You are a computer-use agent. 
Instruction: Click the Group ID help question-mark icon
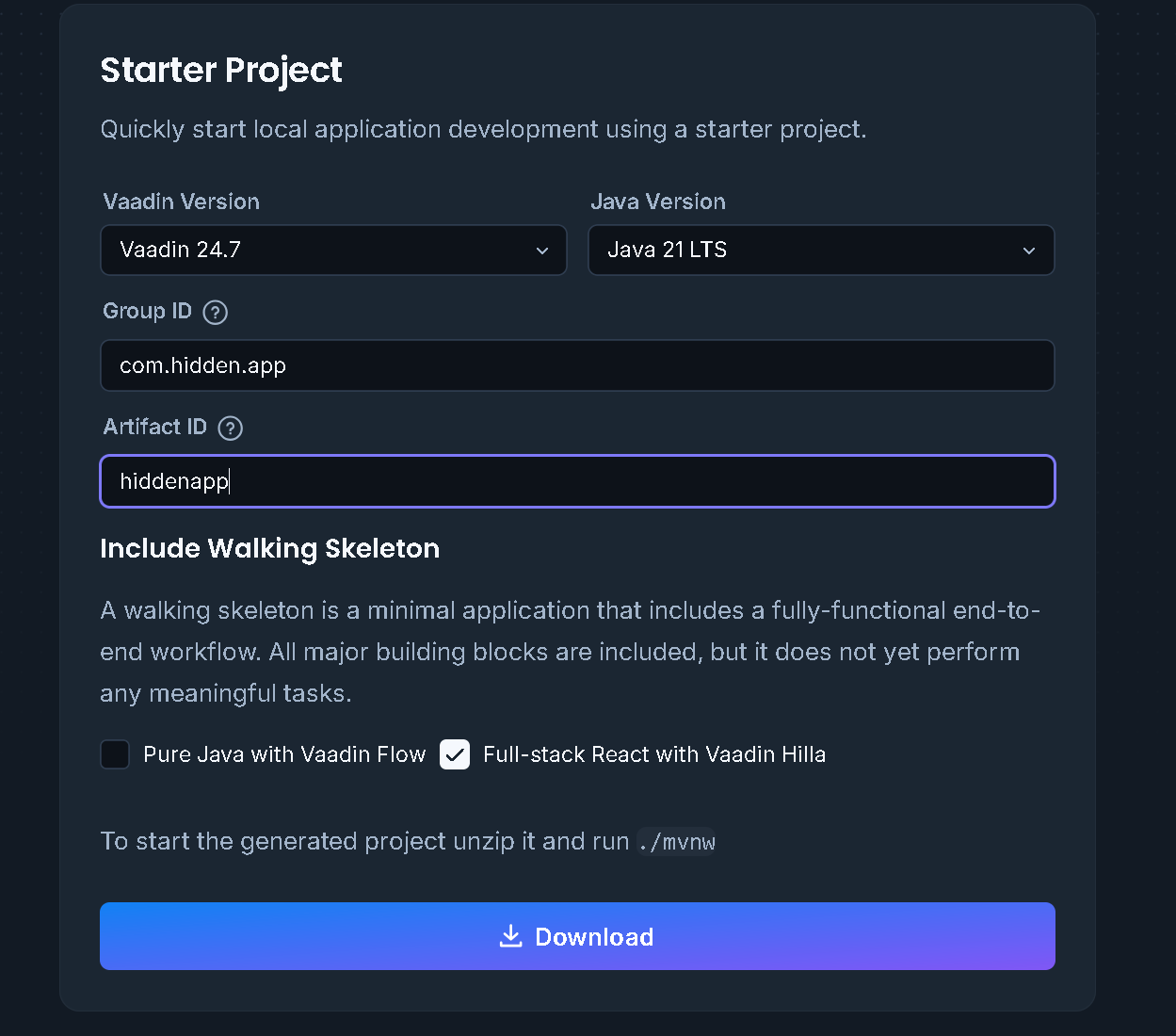[216, 312]
